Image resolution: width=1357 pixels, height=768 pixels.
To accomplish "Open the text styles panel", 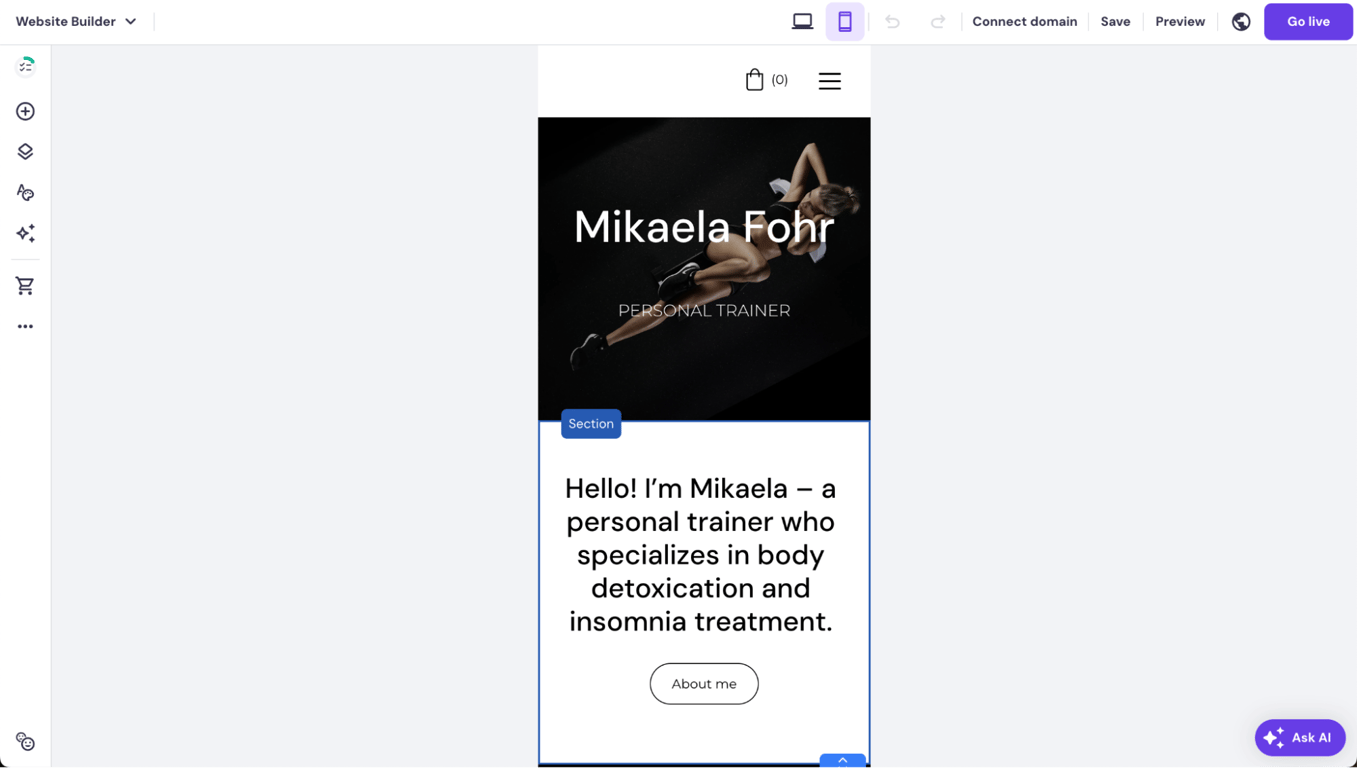I will [x=25, y=192].
